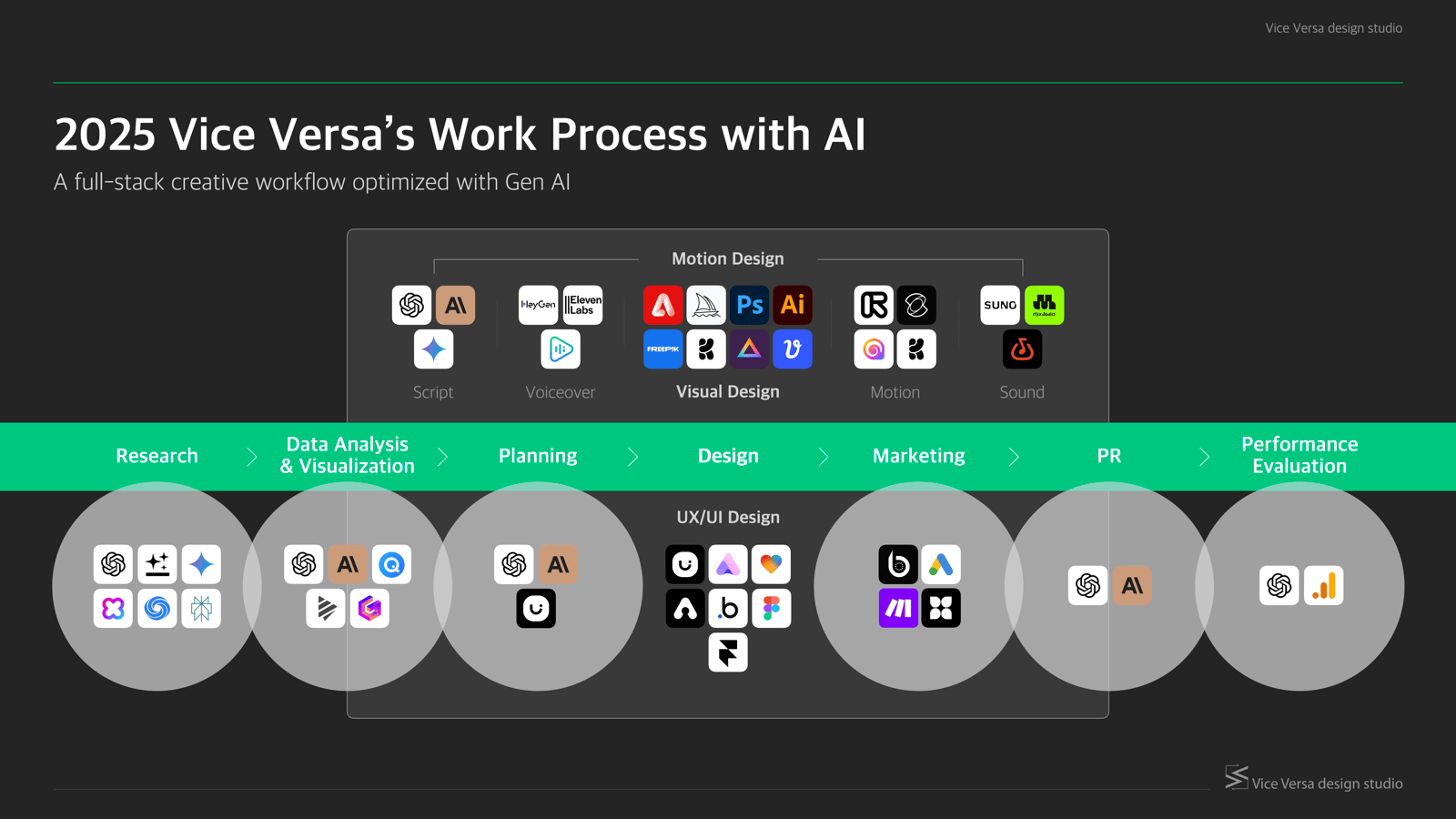
Task: Click the HeyGen icon above Voiceover
Action: click(x=538, y=305)
